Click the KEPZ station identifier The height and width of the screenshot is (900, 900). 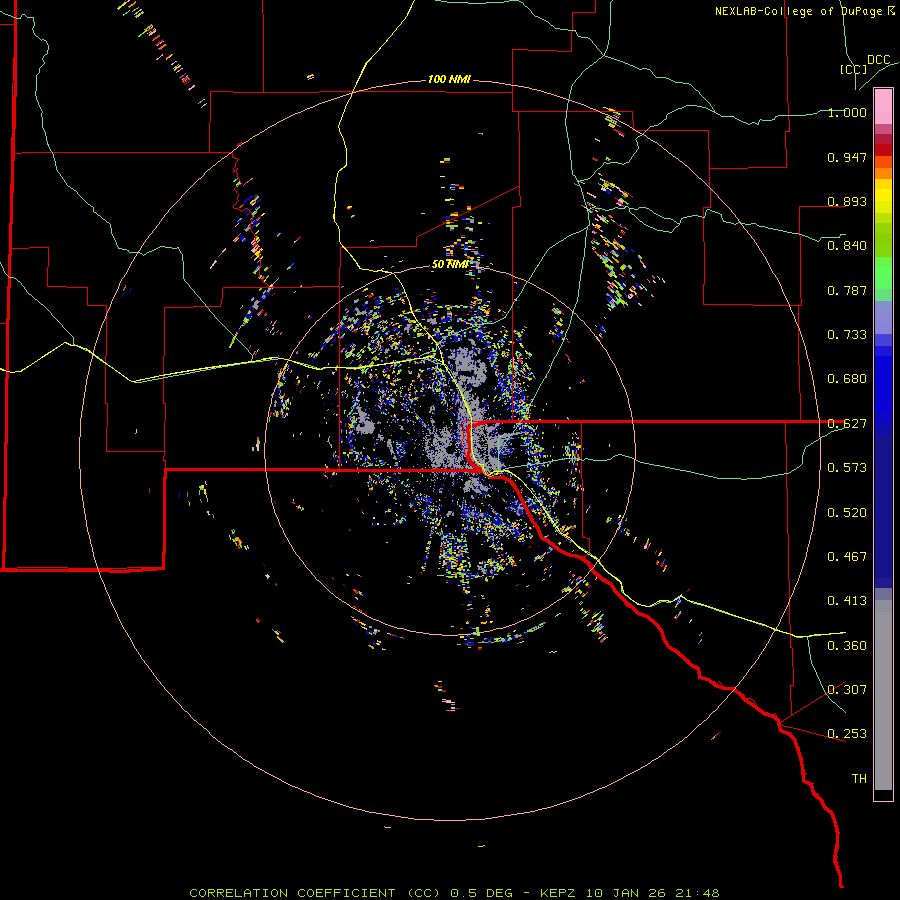pos(559,893)
